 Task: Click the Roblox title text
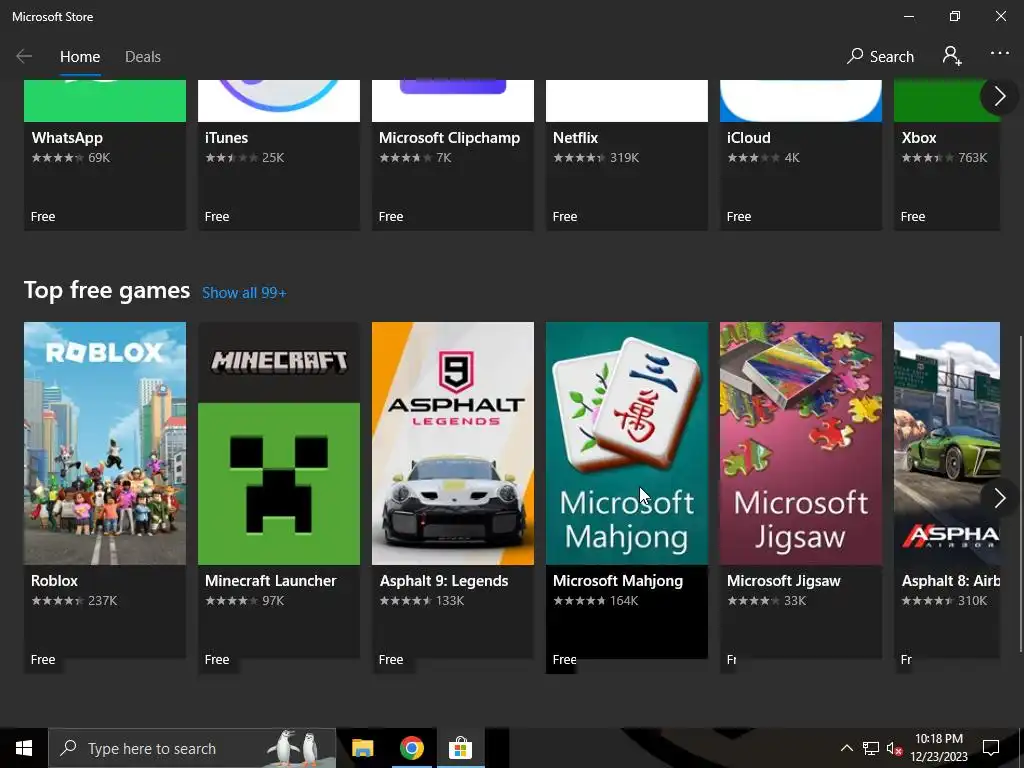point(54,581)
